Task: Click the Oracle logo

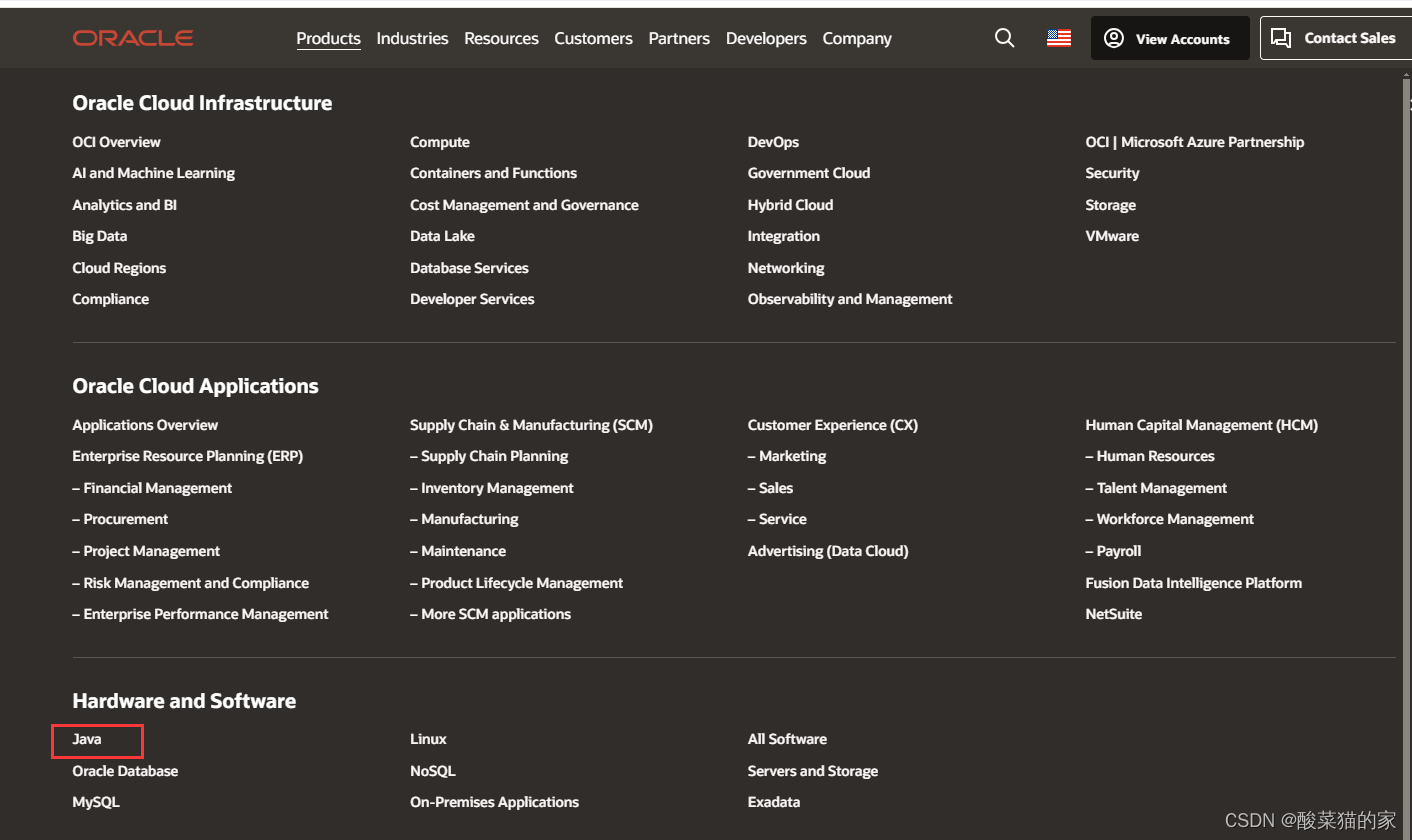Action: point(133,38)
